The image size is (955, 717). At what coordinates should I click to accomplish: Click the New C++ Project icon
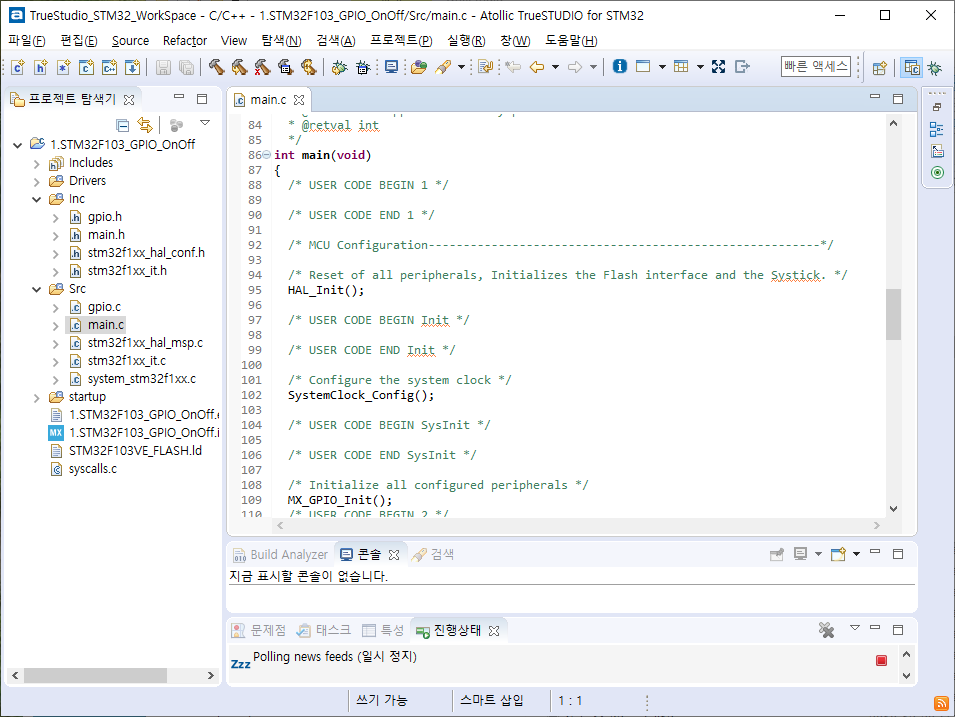[x=110, y=67]
